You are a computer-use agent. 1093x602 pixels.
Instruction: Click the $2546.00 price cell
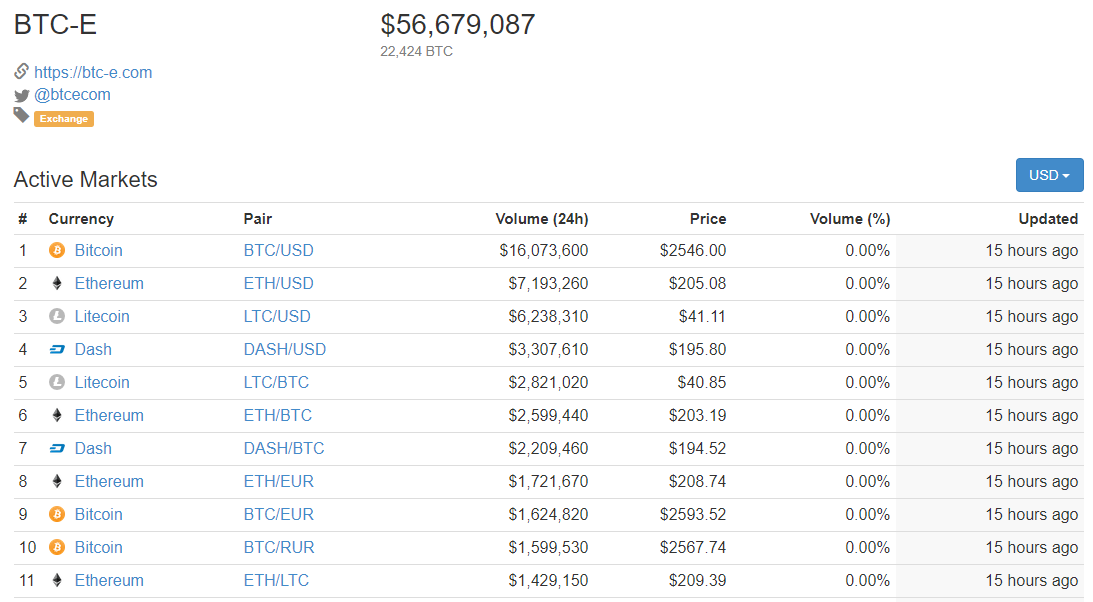point(693,250)
